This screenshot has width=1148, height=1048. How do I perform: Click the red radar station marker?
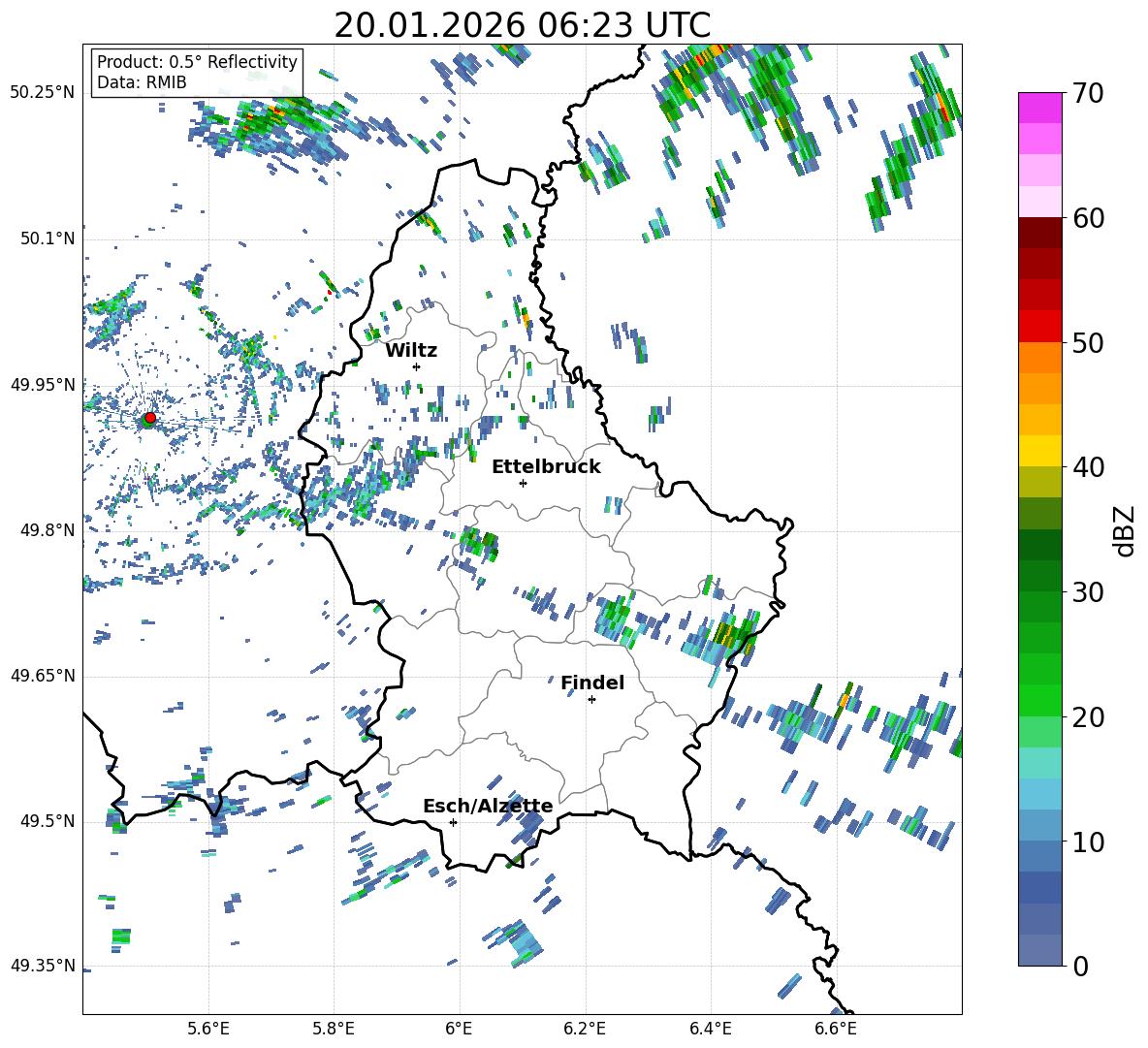(149, 418)
